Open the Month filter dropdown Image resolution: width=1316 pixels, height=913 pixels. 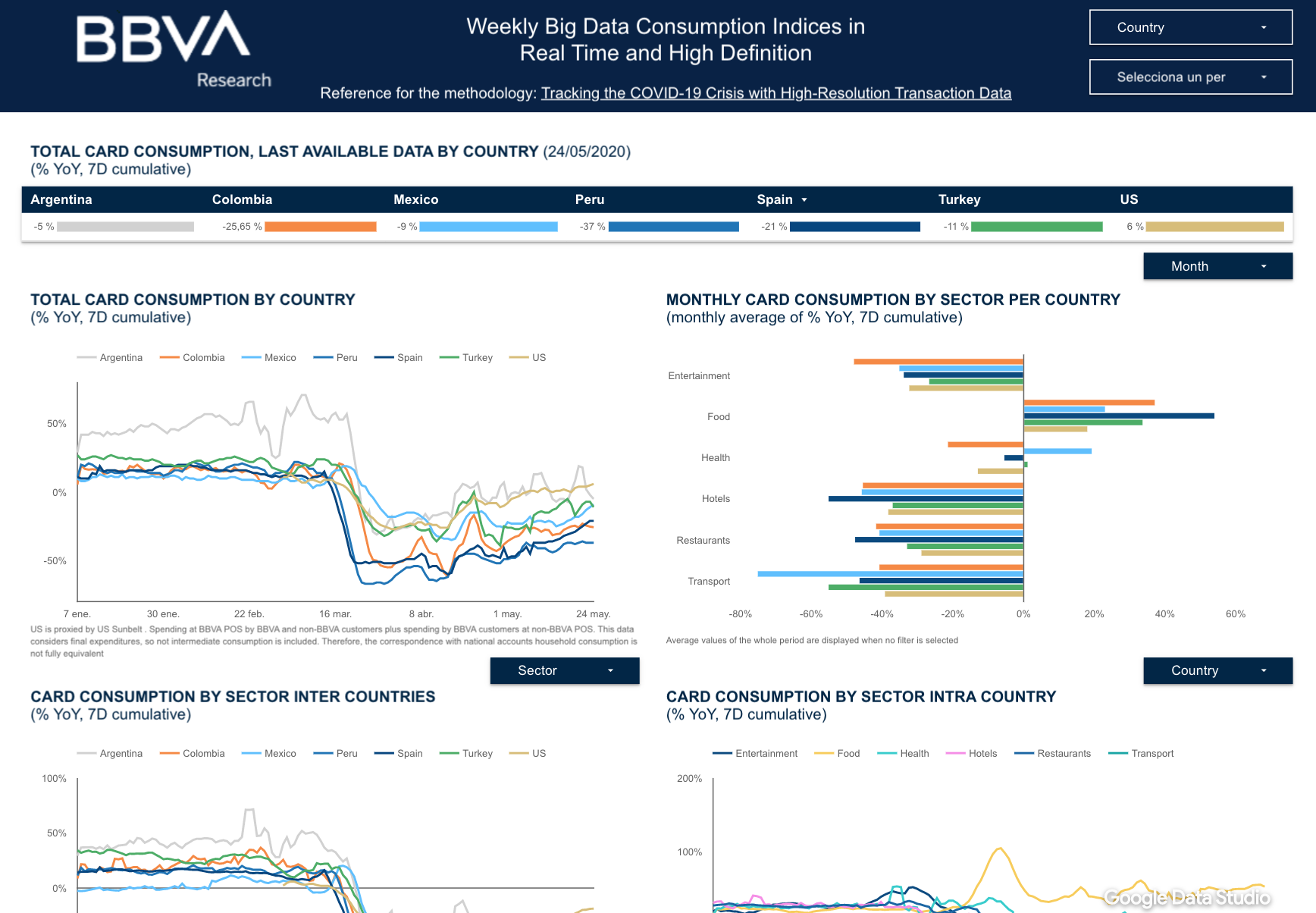point(1217,266)
